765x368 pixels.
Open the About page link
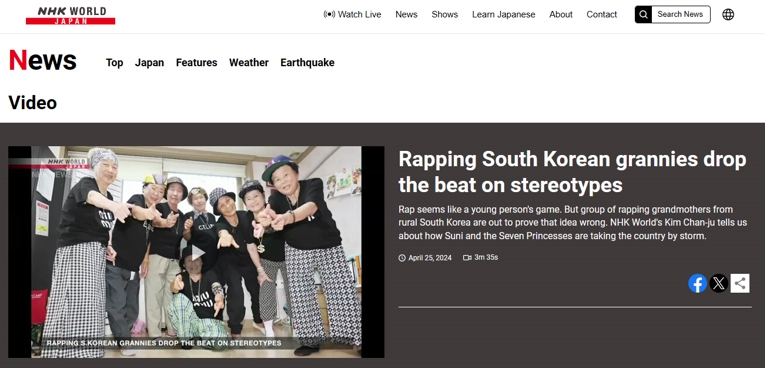[561, 15]
